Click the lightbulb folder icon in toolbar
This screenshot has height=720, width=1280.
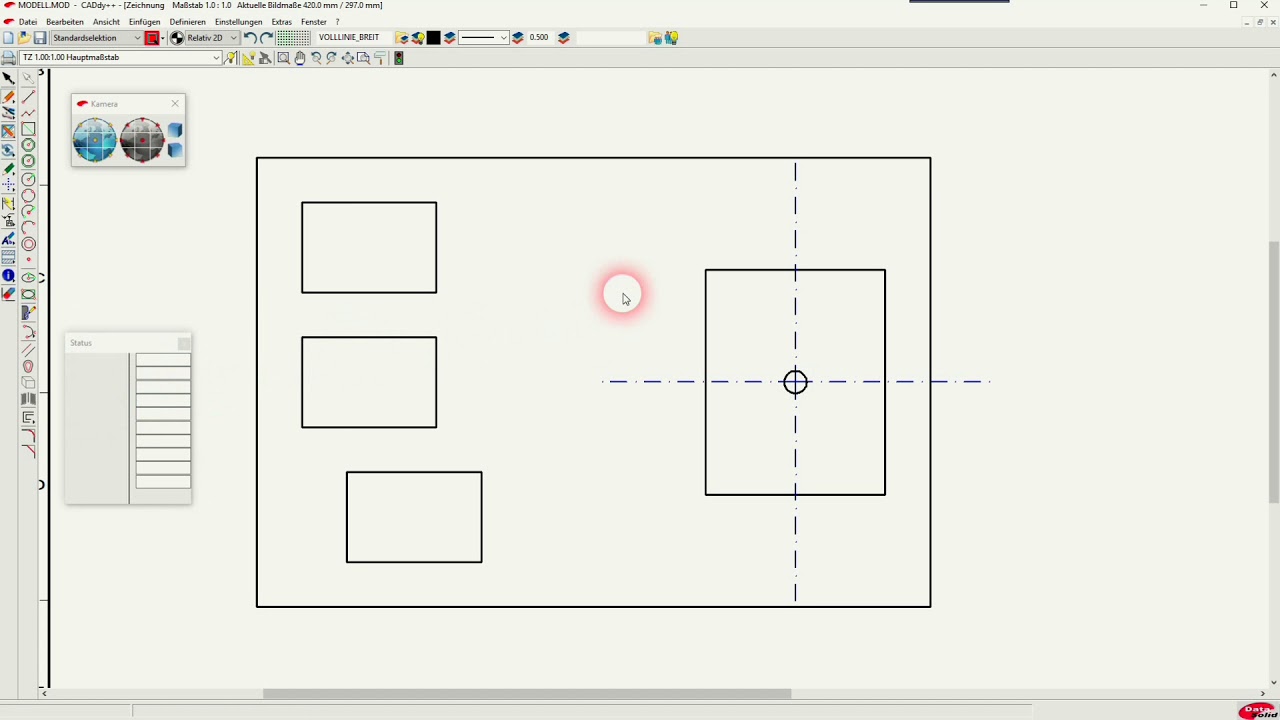417,38
